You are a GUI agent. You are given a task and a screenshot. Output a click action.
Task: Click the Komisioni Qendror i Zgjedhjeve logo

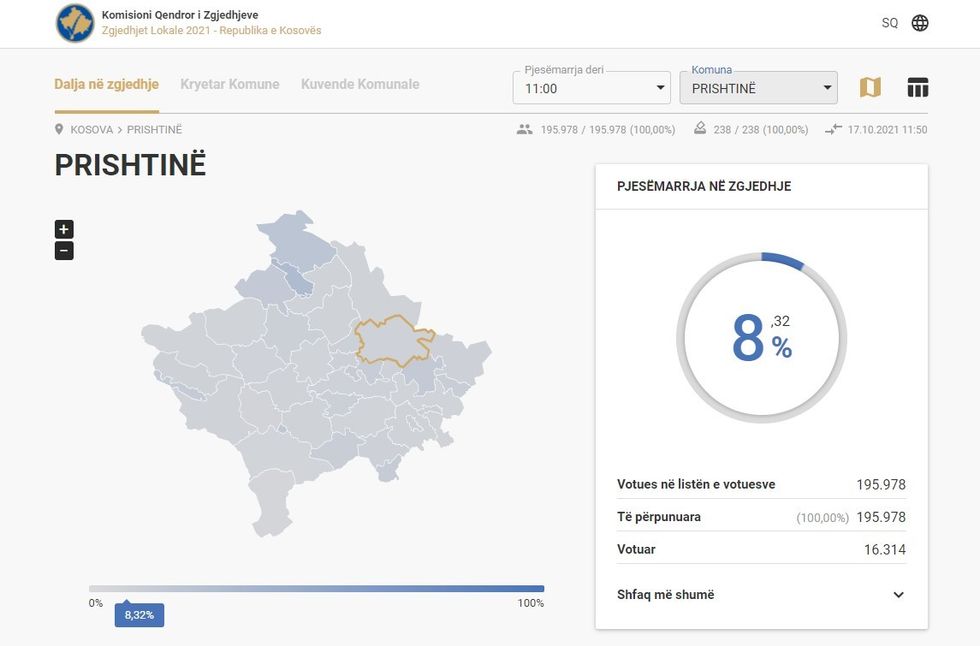(76, 23)
